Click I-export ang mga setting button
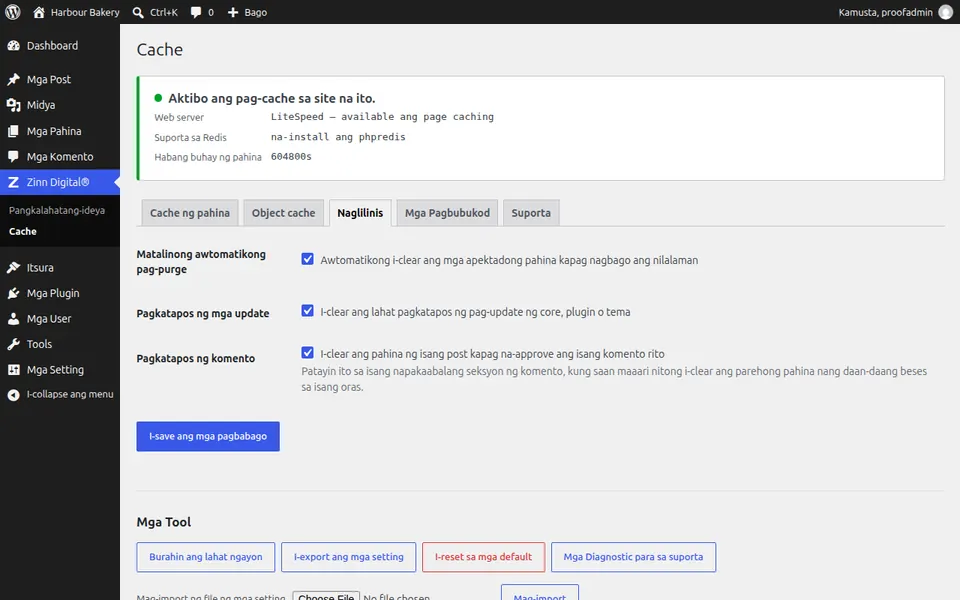960x600 pixels. [x=348, y=557]
